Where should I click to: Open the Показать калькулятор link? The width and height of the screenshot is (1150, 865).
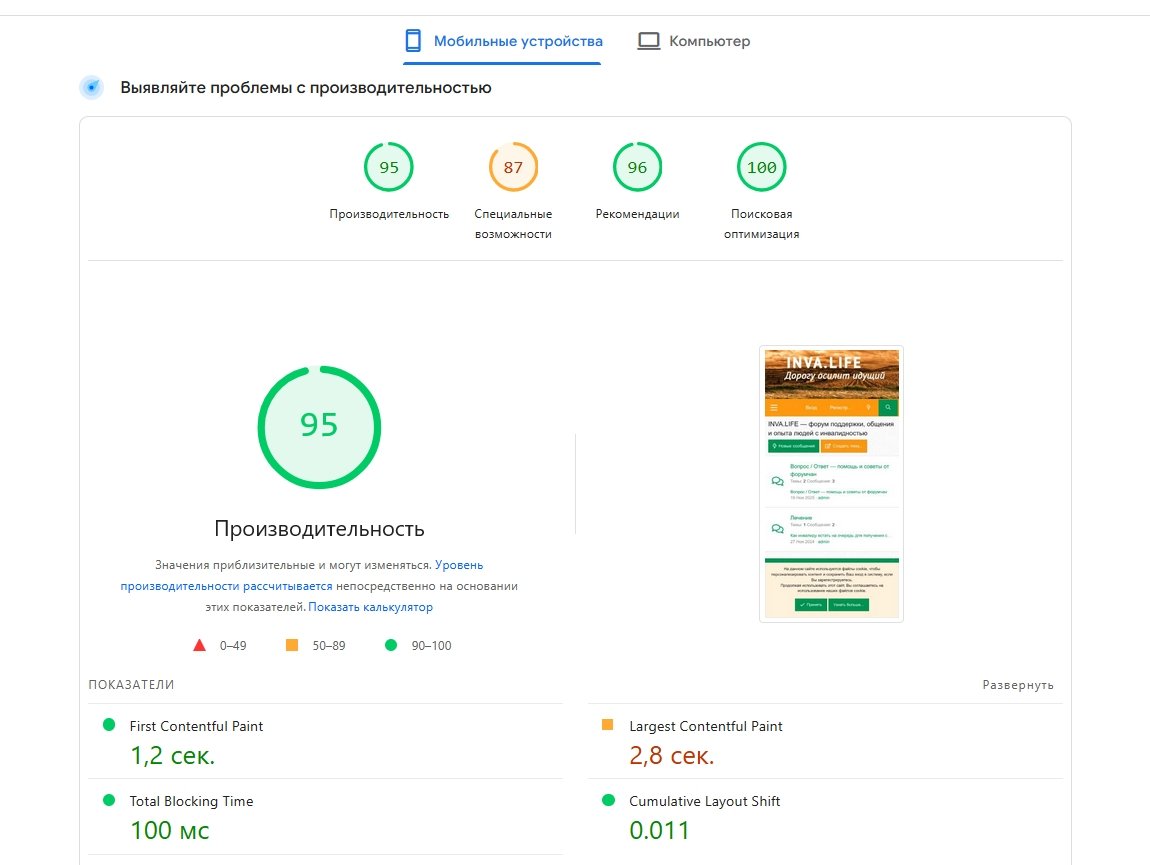point(370,607)
